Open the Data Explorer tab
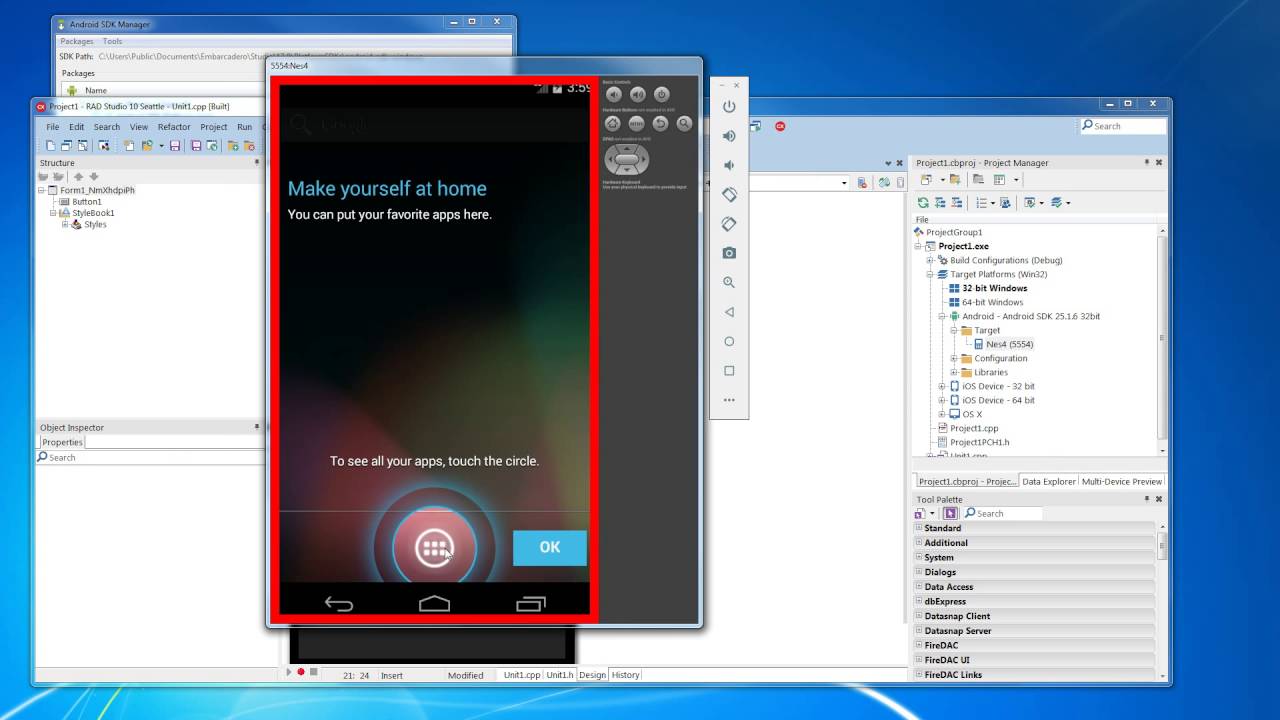1280x720 pixels. click(1047, 481)
